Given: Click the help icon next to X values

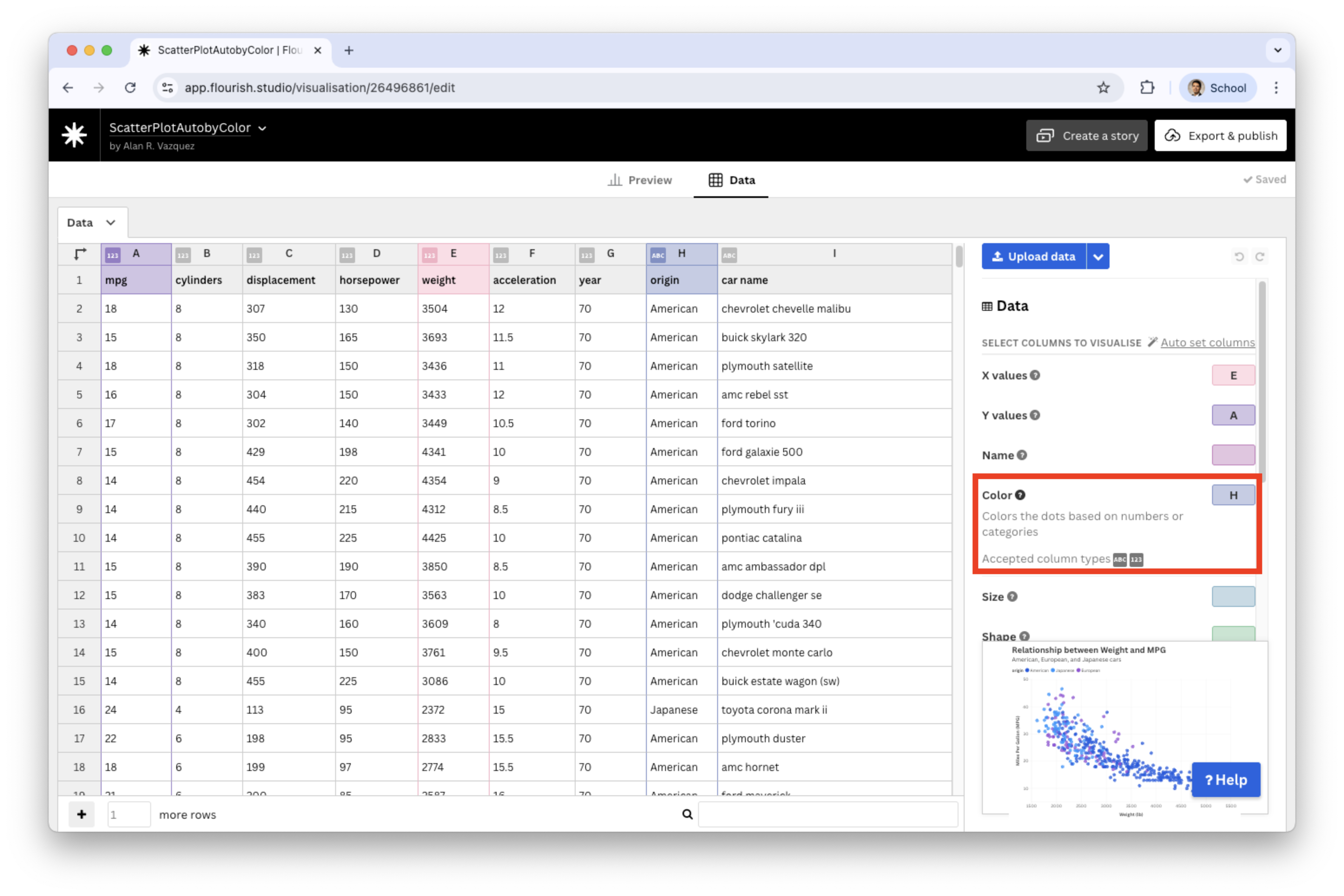Looking at the screenshot, I should [x=1035, y=376].
